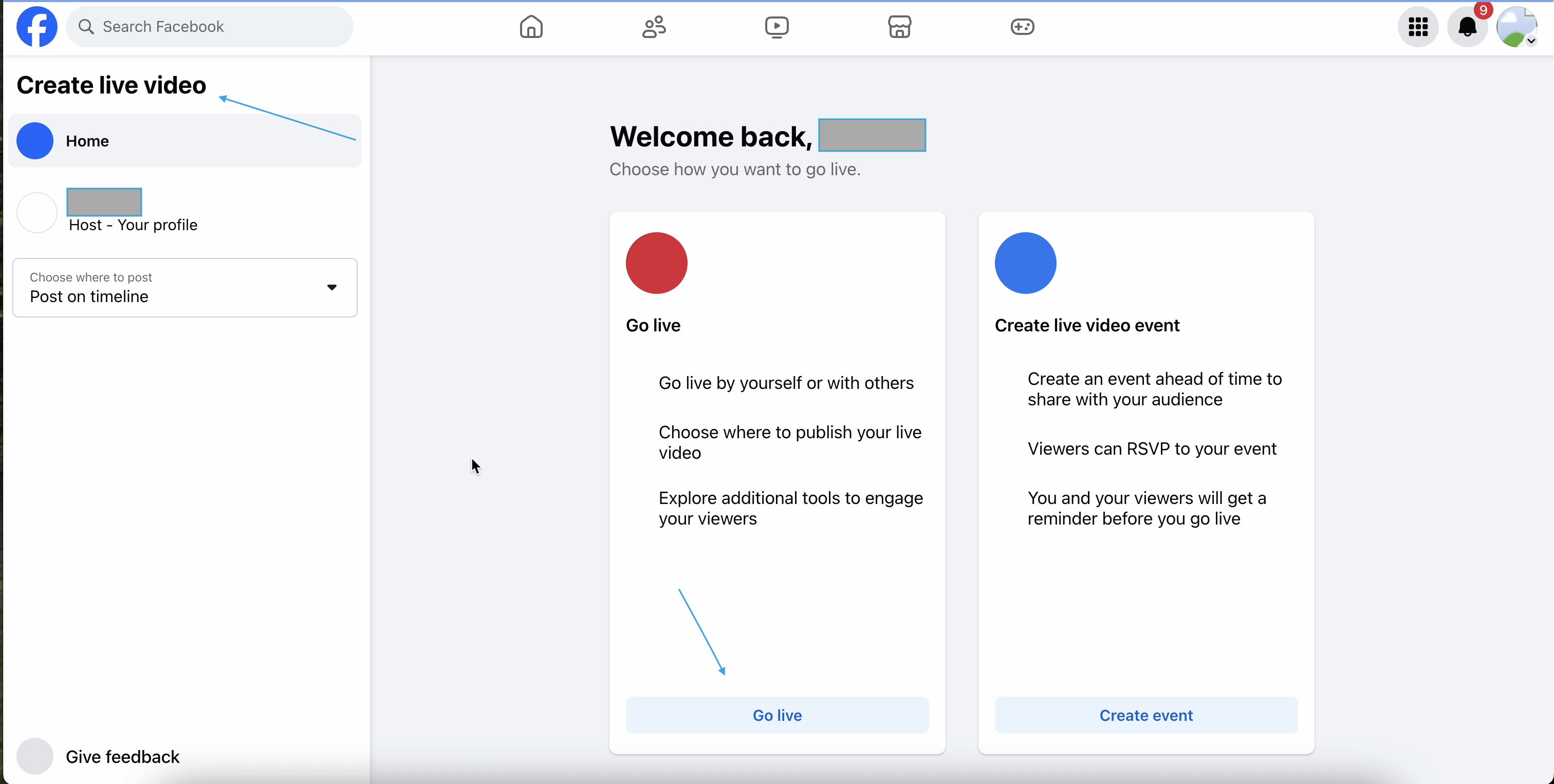This screenshot has width=1554, height=784.
Task: Open the Marketplace tab icon
Action: point(899,27)
